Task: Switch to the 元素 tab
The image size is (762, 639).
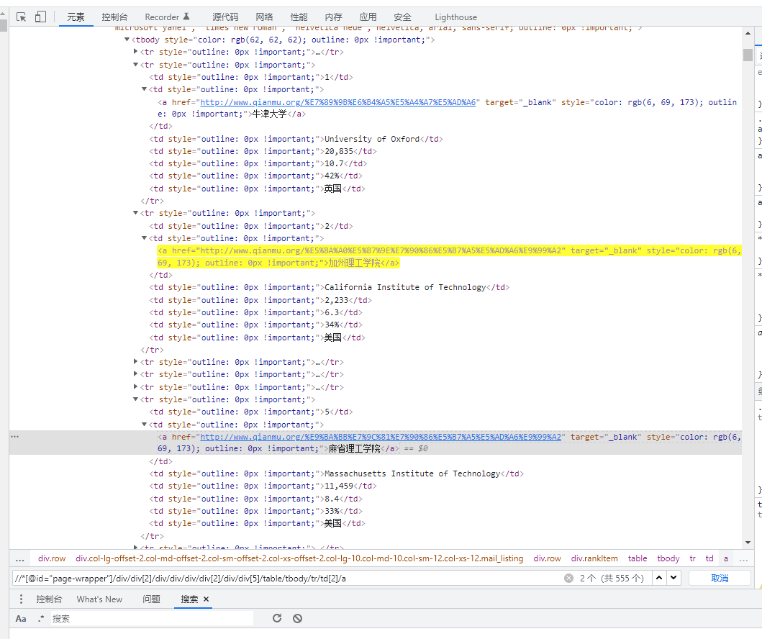Action: click(76, 17)
